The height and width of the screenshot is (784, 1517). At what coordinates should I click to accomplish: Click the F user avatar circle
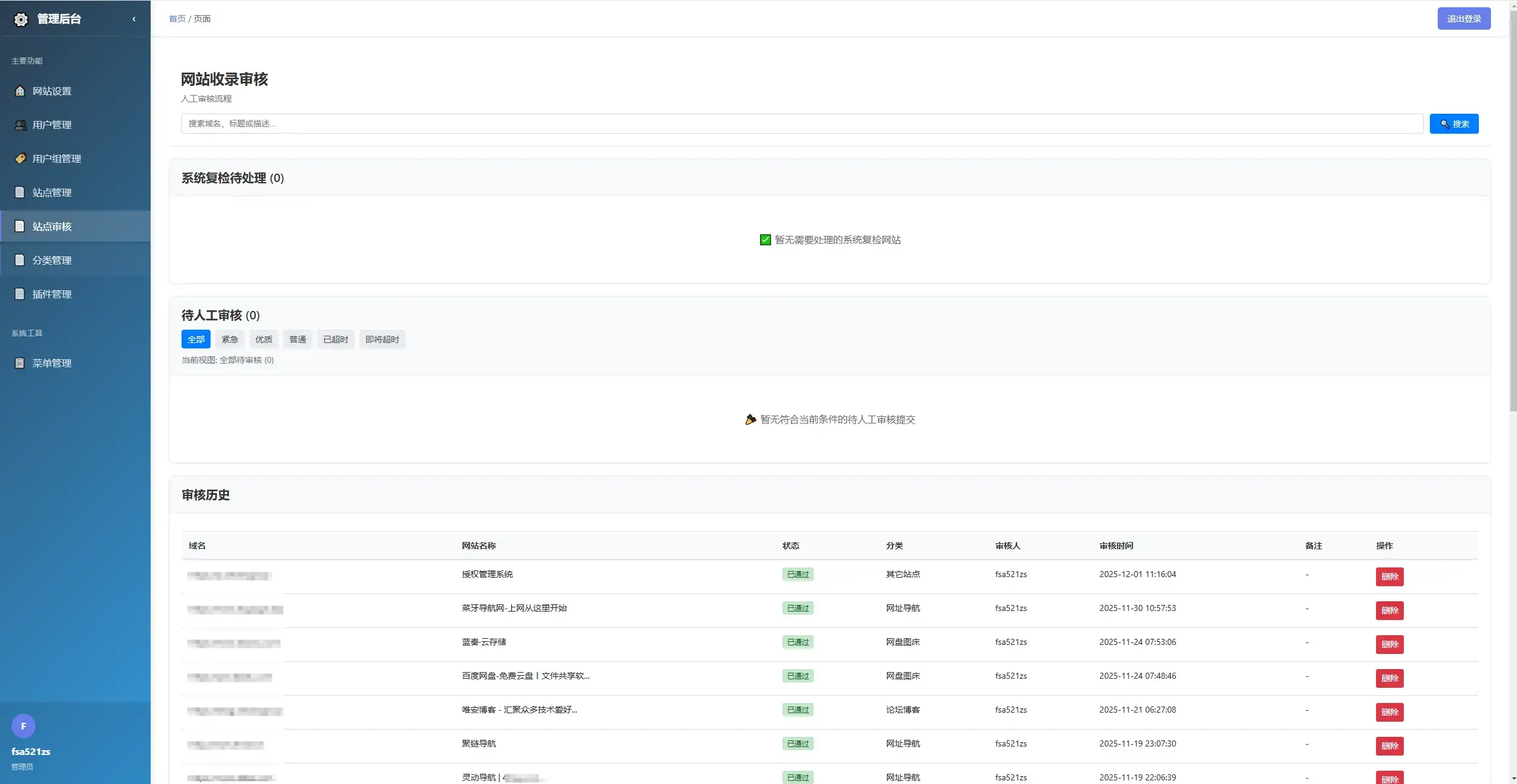[x=24, y=726]
